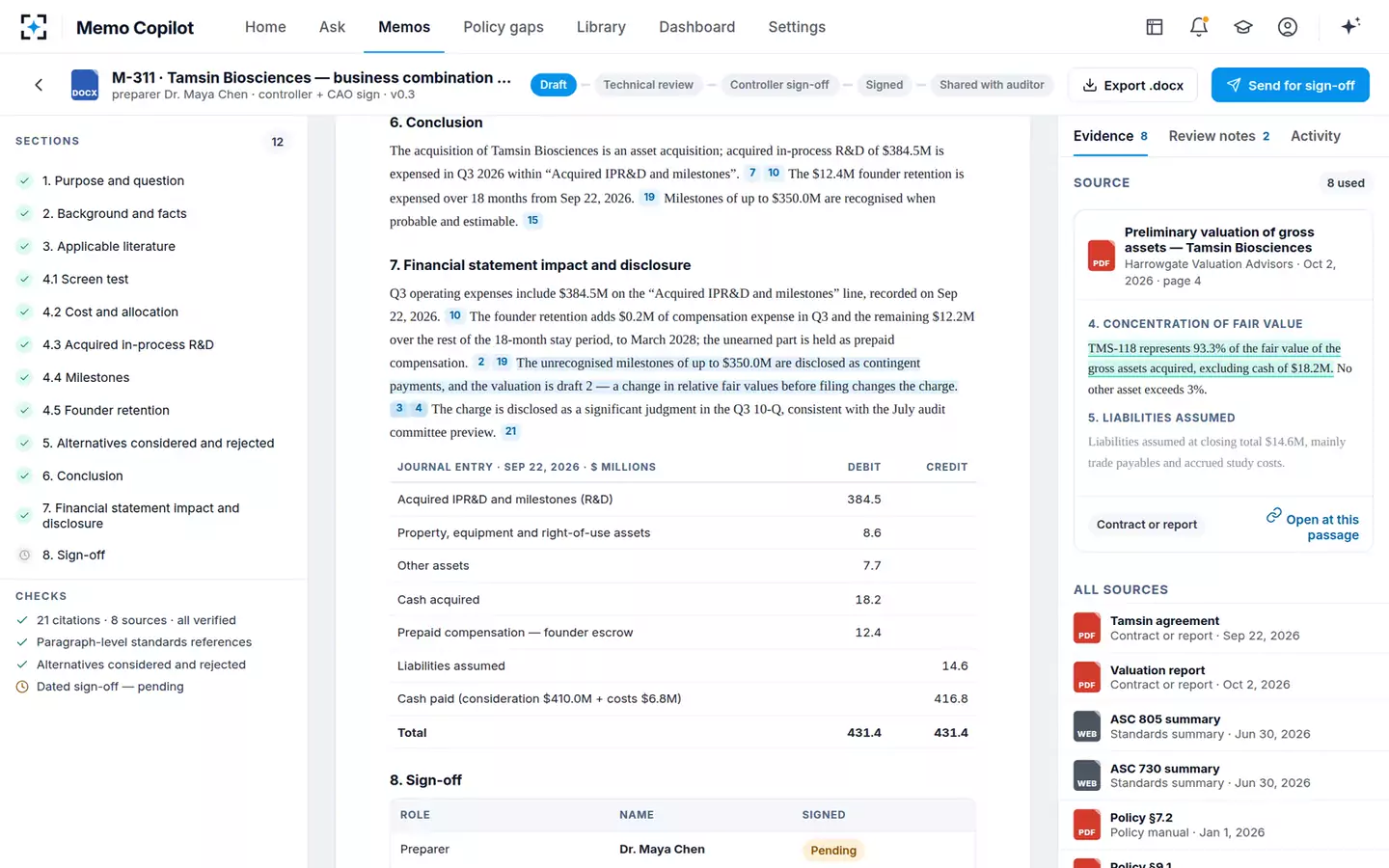Click the pending clock icon beside 8. Sign-off

25,556
